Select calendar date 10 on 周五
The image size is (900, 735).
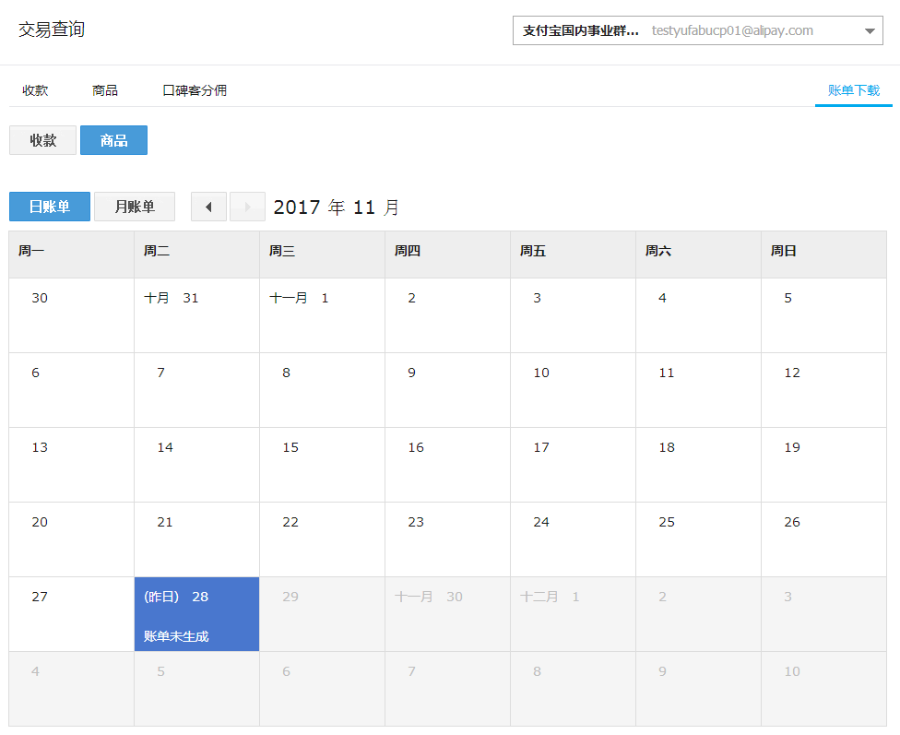573,390
